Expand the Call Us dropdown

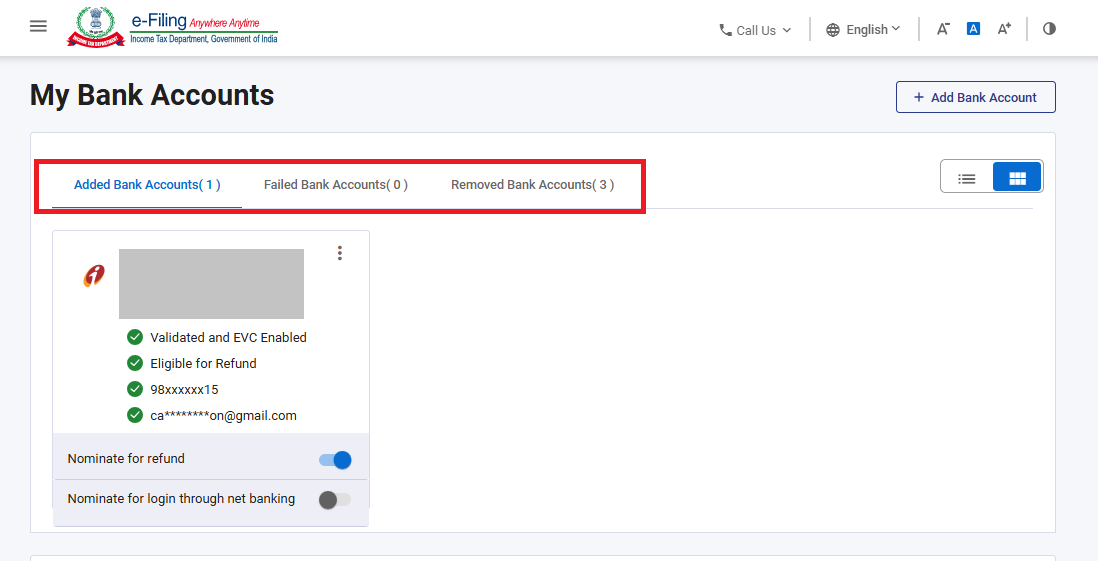(x=755, y=30)
